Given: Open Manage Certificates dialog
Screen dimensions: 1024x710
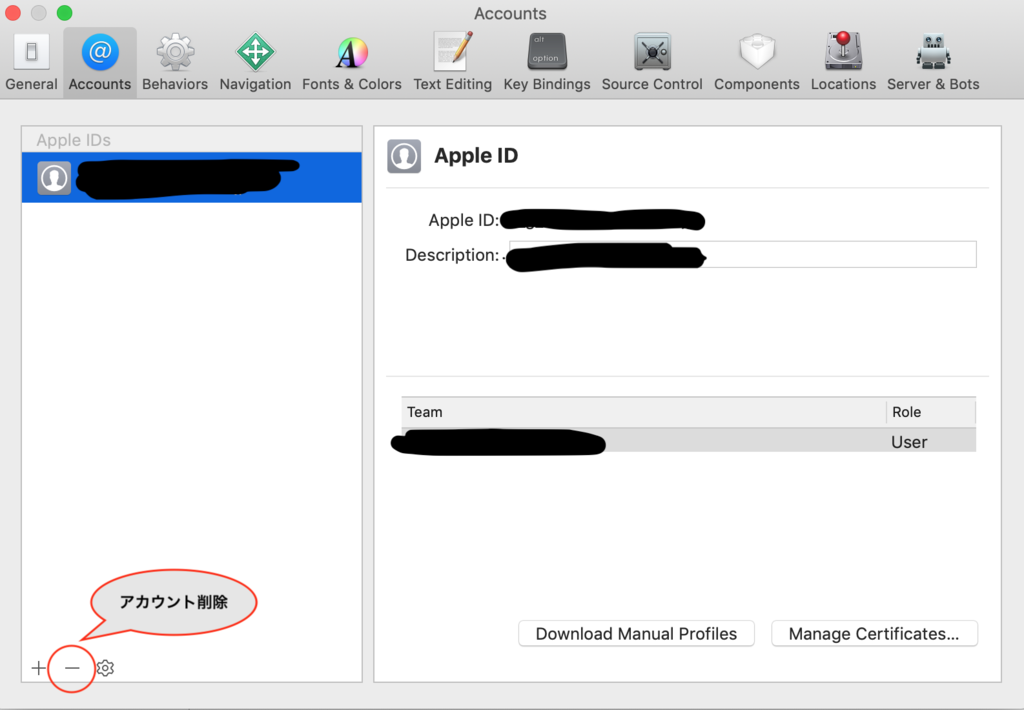Looking at the screenshot, I should [874, 634].
